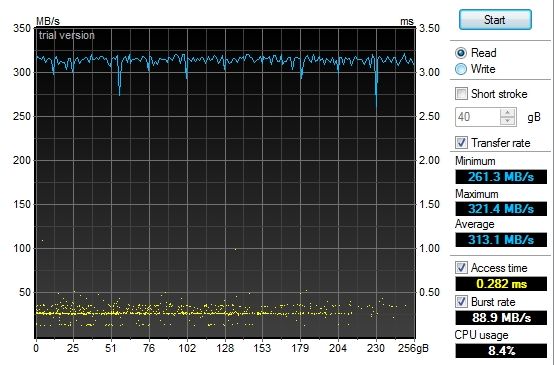Click the short stroke size field showing 40
Screen dimensions: 554x365
point(478,117)
